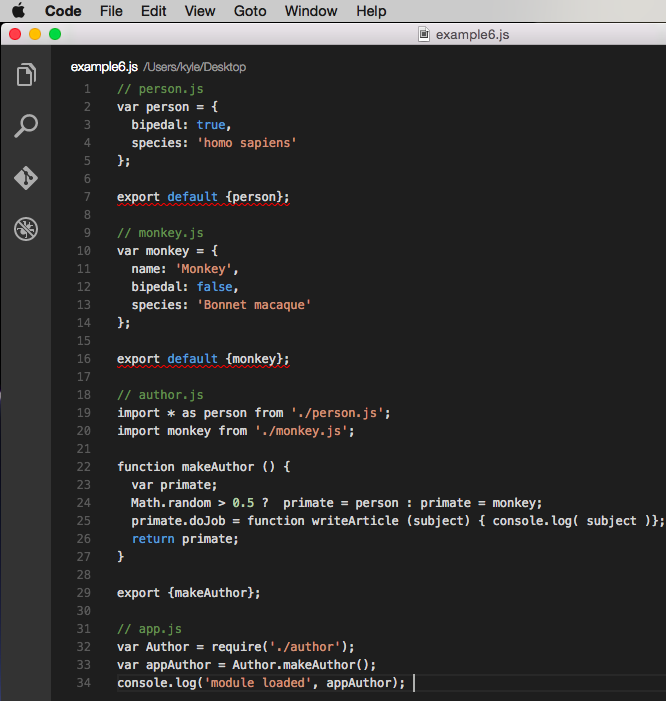
Task: Click the underlined 'export default {person}' statement
Action: pos(203,196)
